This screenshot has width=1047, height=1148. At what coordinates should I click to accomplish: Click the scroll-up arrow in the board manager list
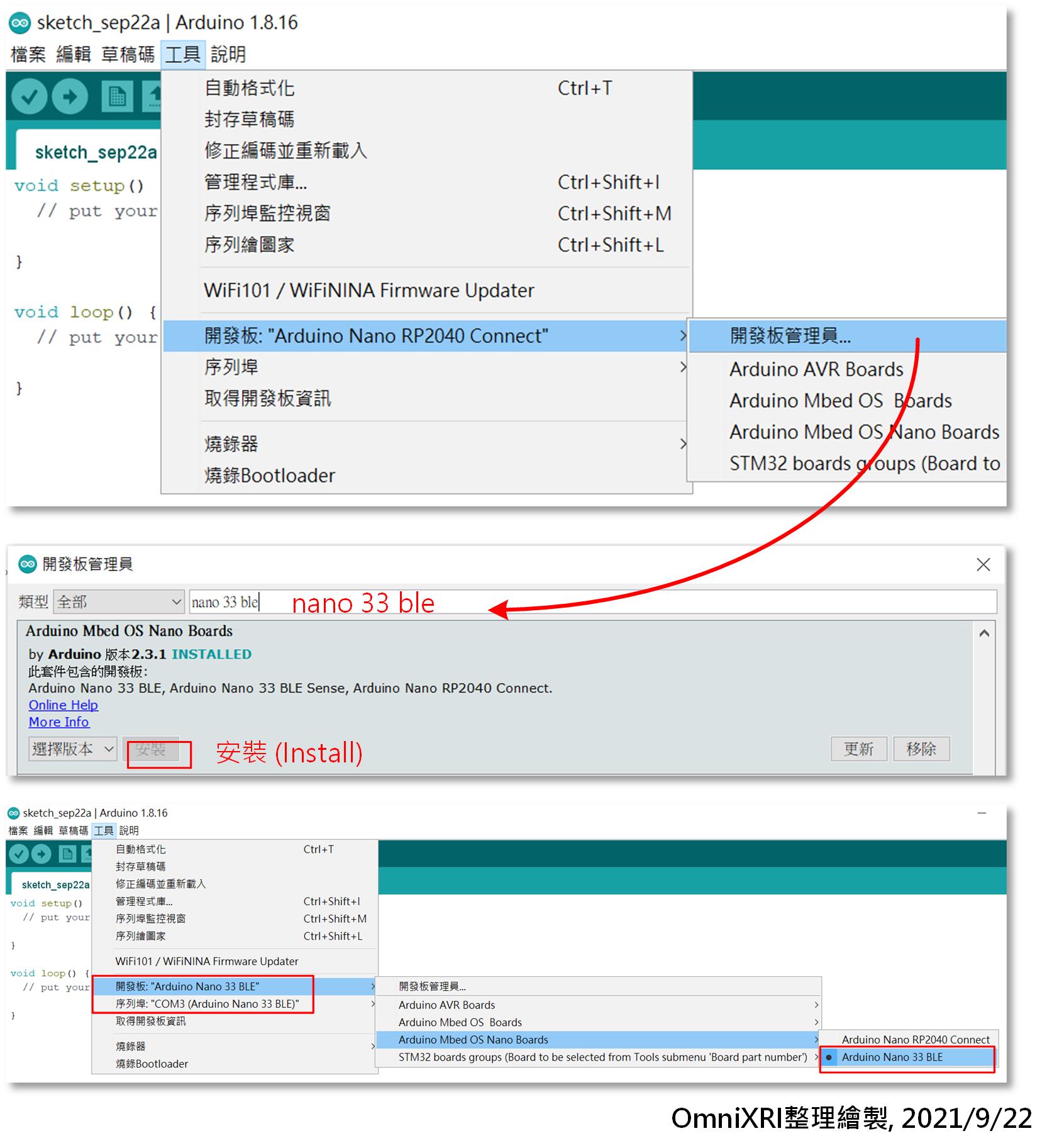click(985, 633)
